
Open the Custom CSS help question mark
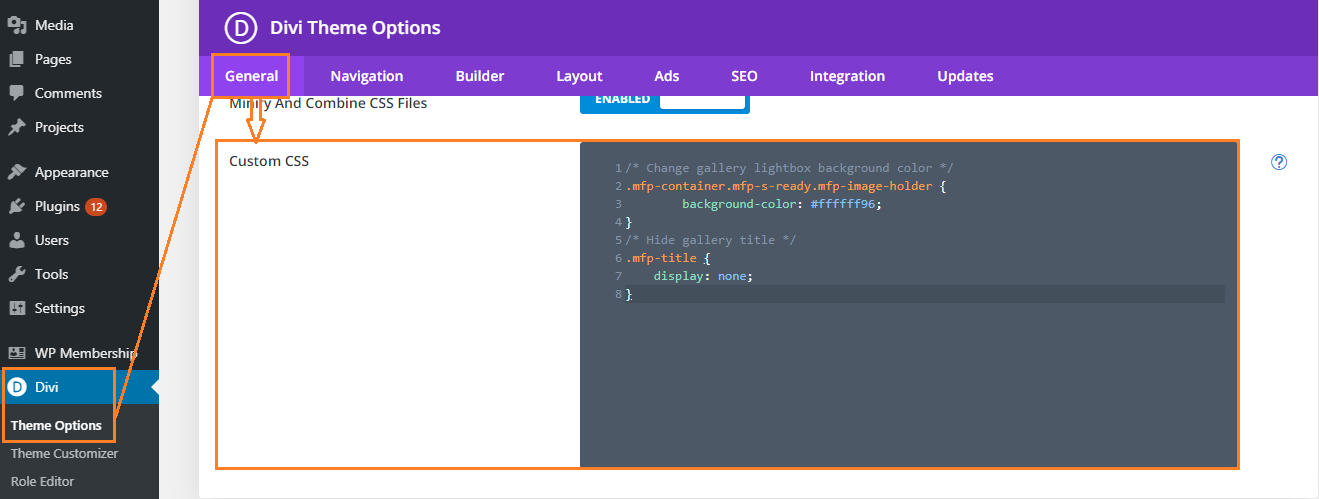(1279, 162)
